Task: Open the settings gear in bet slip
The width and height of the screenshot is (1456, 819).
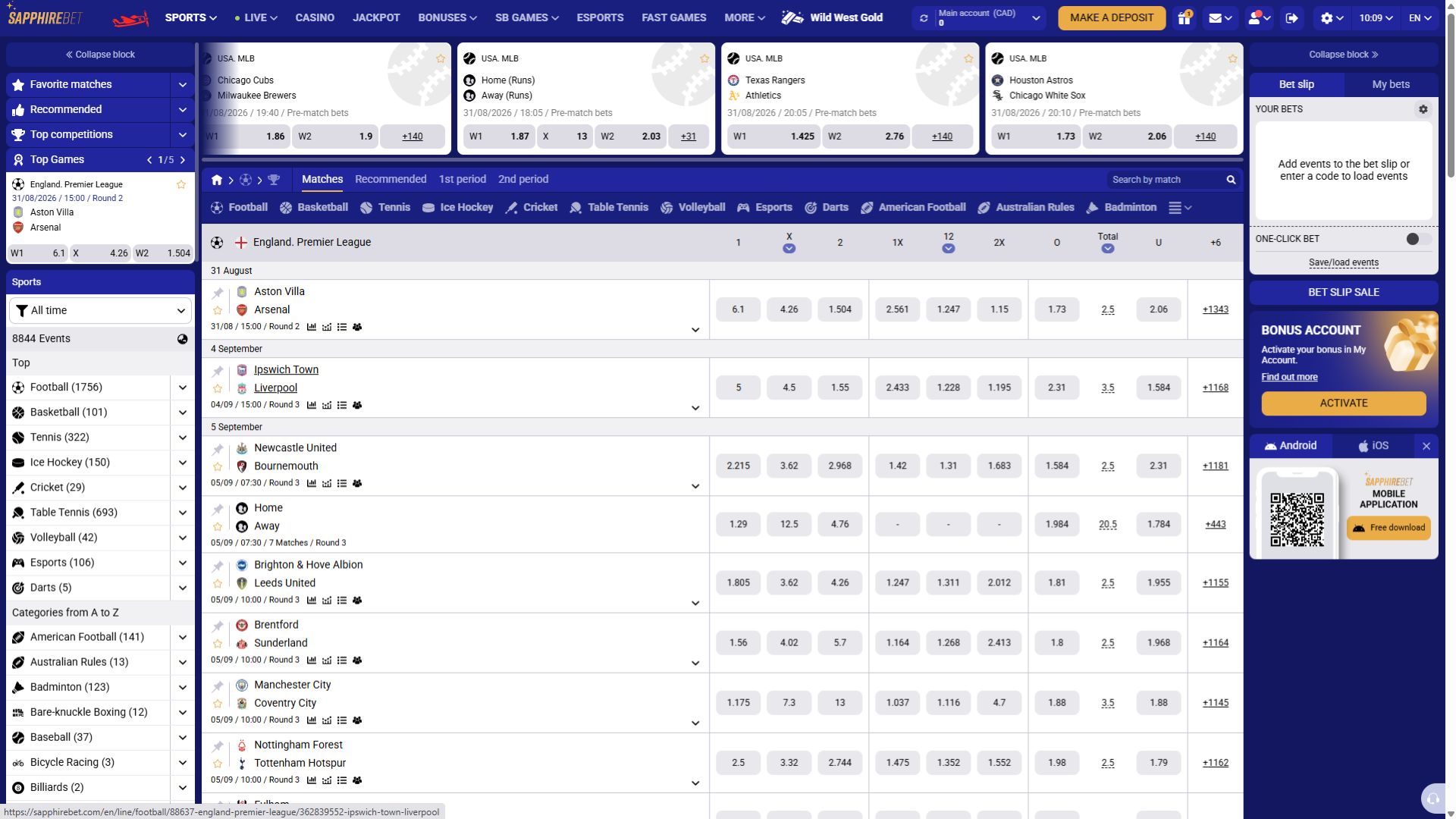Action: (x=1423, y=109)
